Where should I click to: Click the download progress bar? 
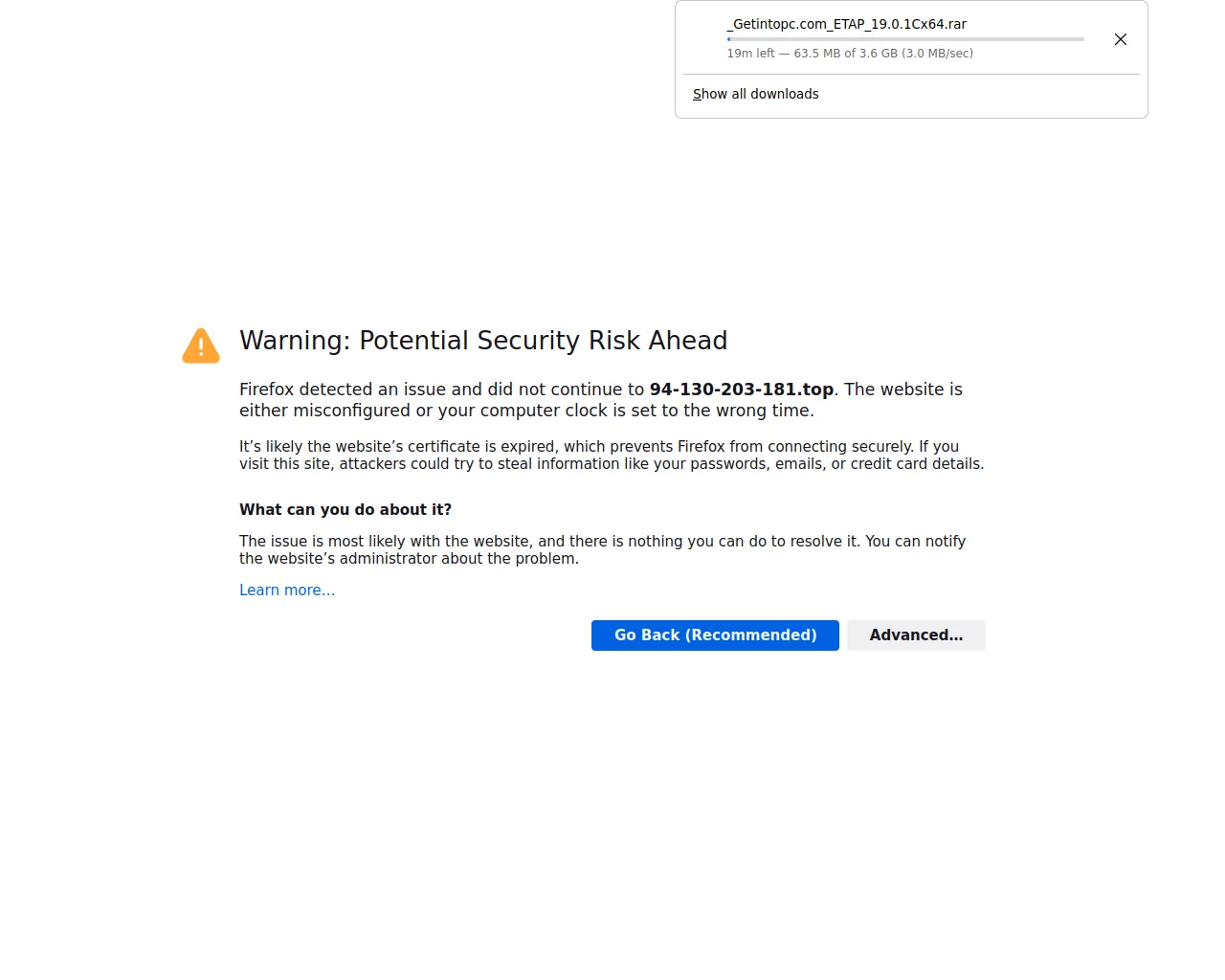(x=904, y=39)
